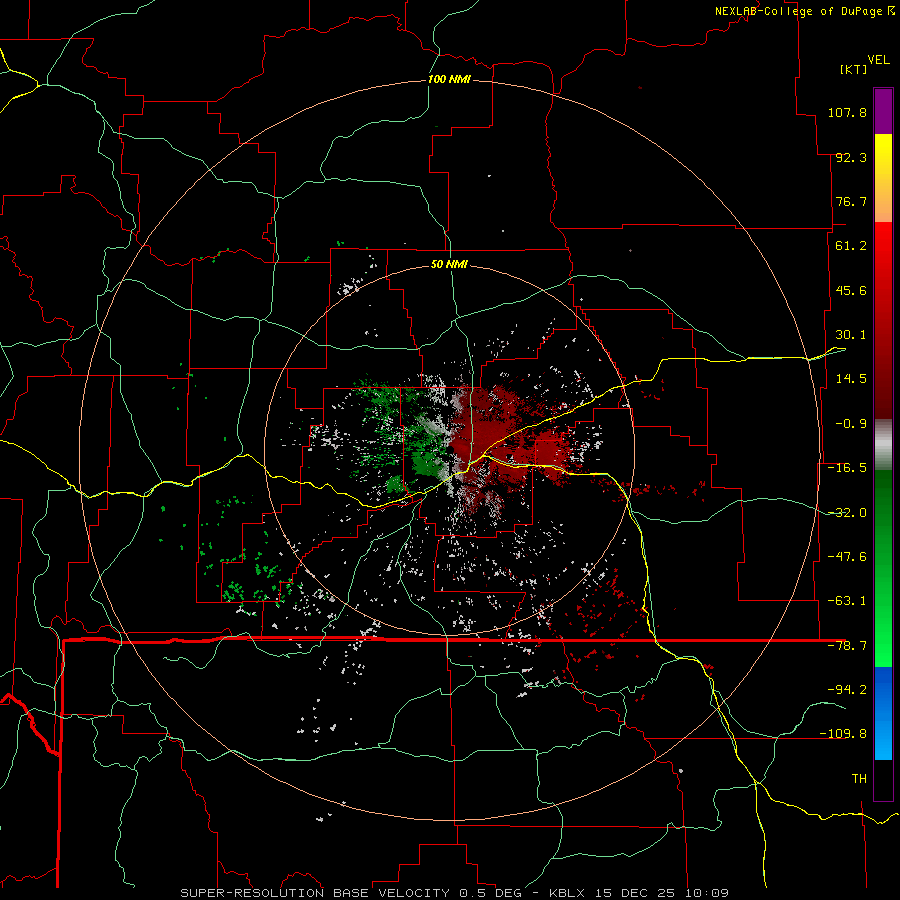Viewport: 900px width, 900px height.
Task: Click the -78.7 velocity scale value
Action: tap(847, 646)
